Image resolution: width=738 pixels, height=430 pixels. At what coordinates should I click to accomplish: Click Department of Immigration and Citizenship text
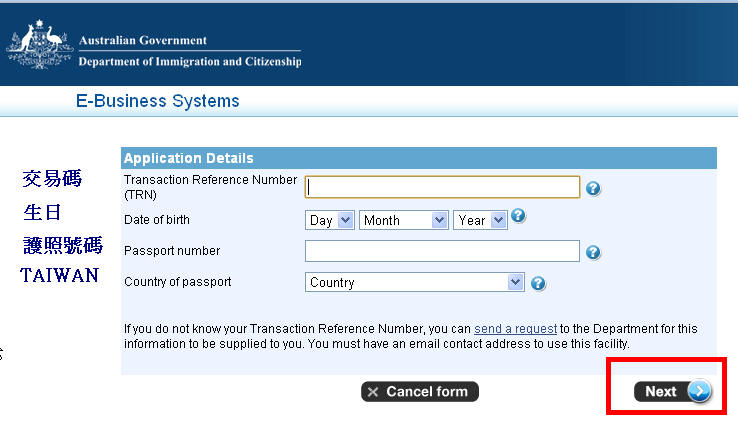point(190,62)
